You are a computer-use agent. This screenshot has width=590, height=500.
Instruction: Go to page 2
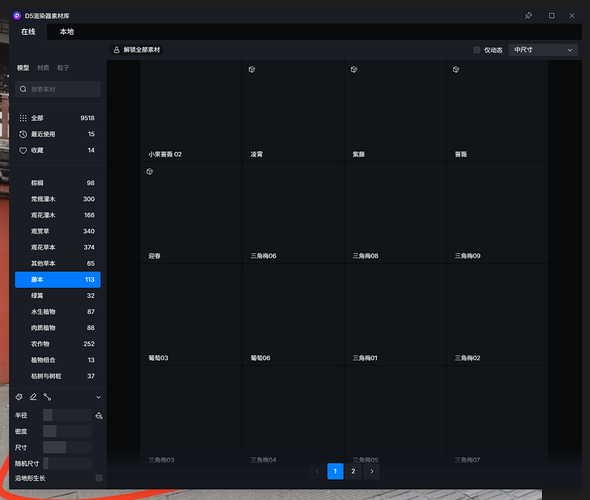coord(353,471)
